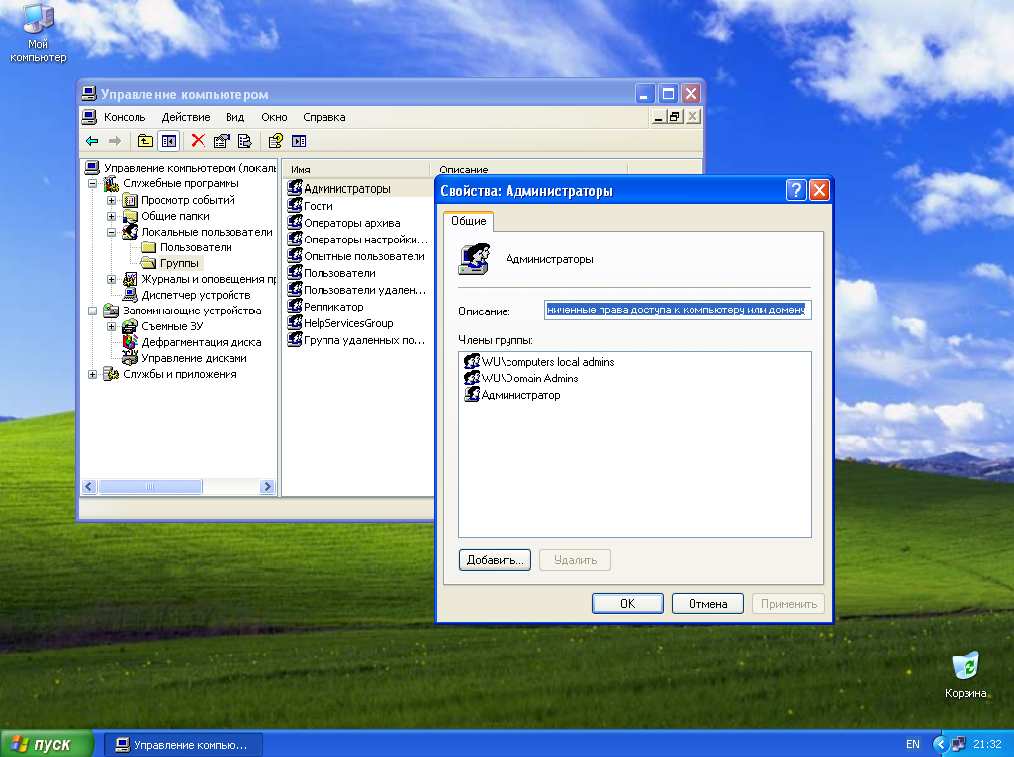Viewport: 1014px width, 757px height.
Task: Click the Описание column header
Action: tap(528, 169)
